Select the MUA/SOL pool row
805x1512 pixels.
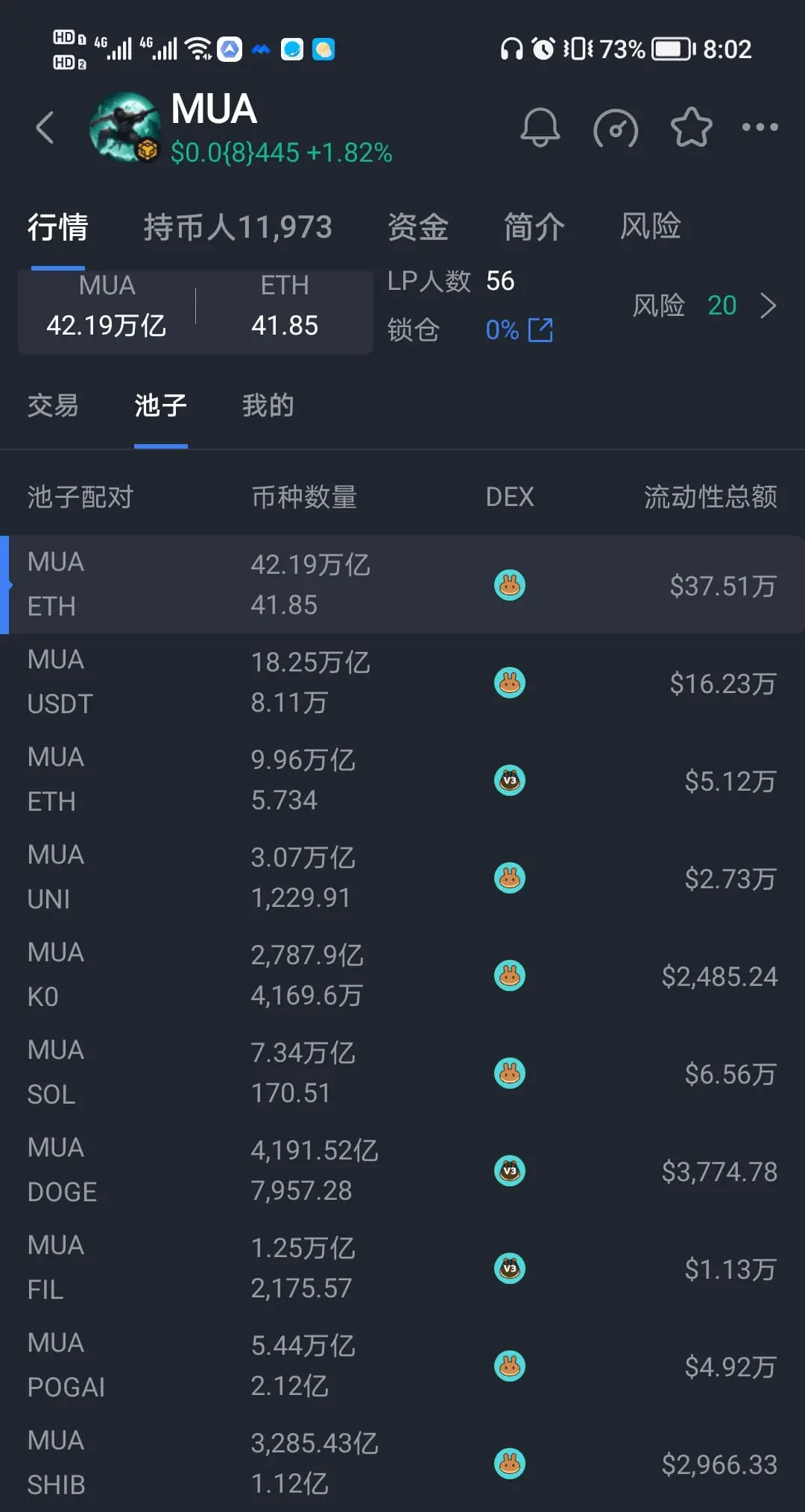pyautogui.click(x=402, y=1073)
